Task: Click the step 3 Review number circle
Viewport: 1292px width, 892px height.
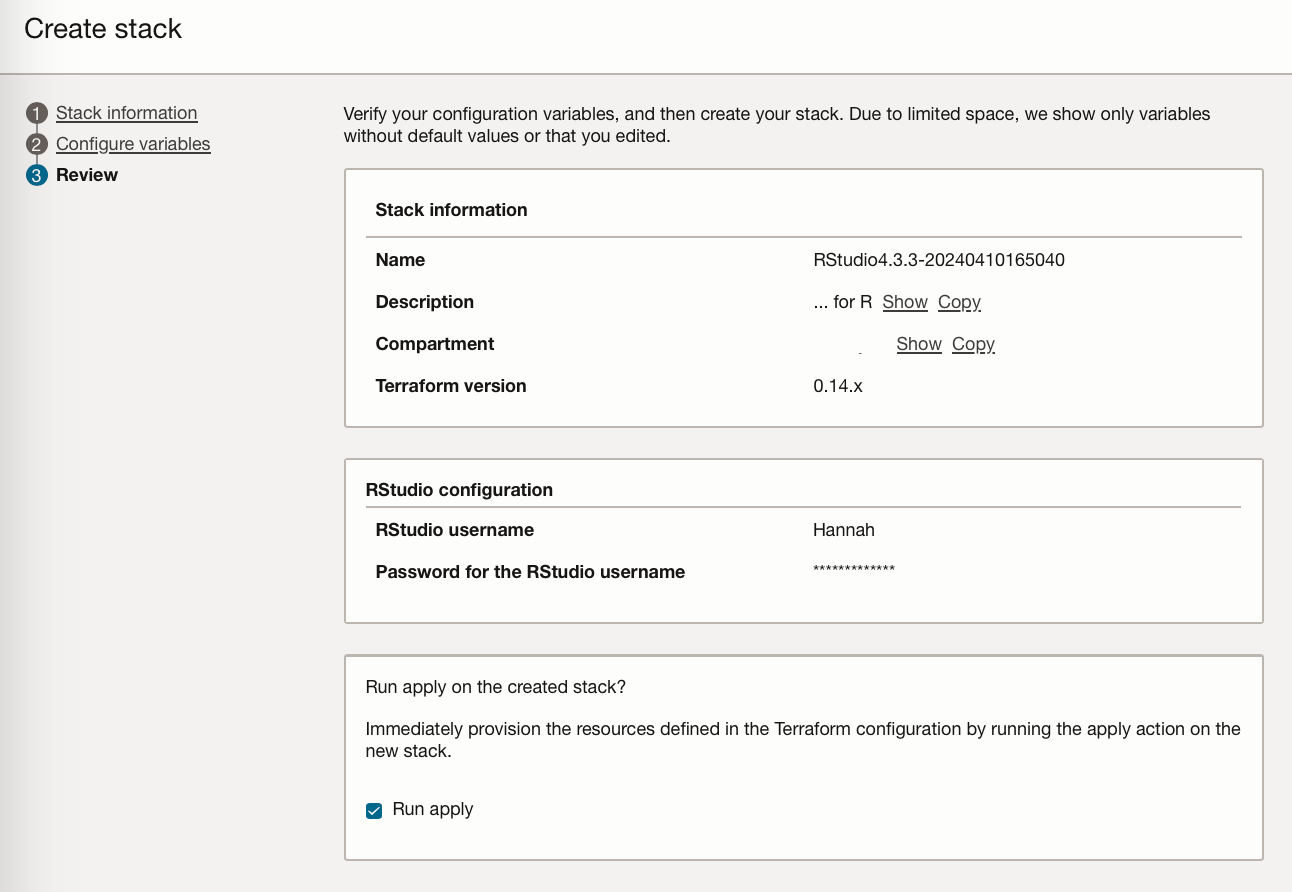Action: tap(37, 175)
